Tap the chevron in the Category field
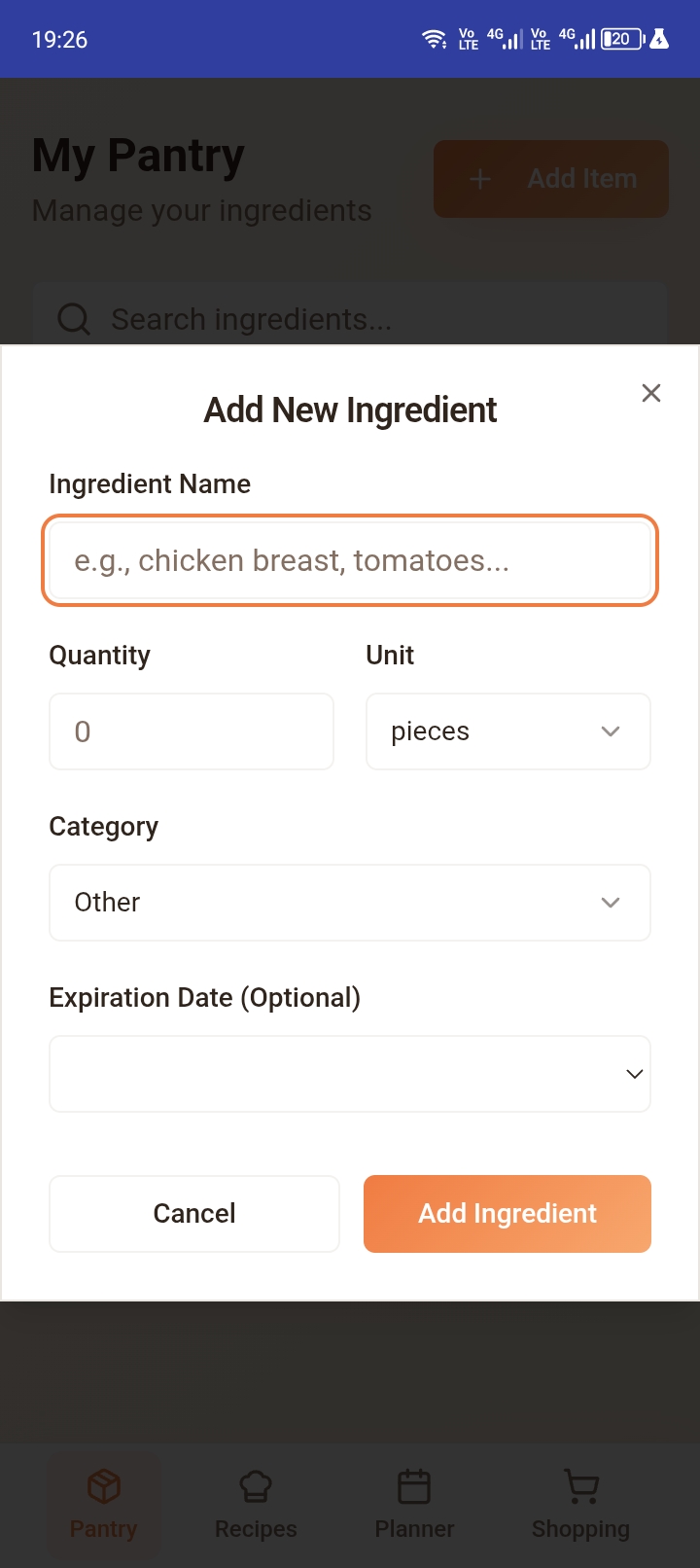Screen dimensions: 700x1568 click(611, 903)
